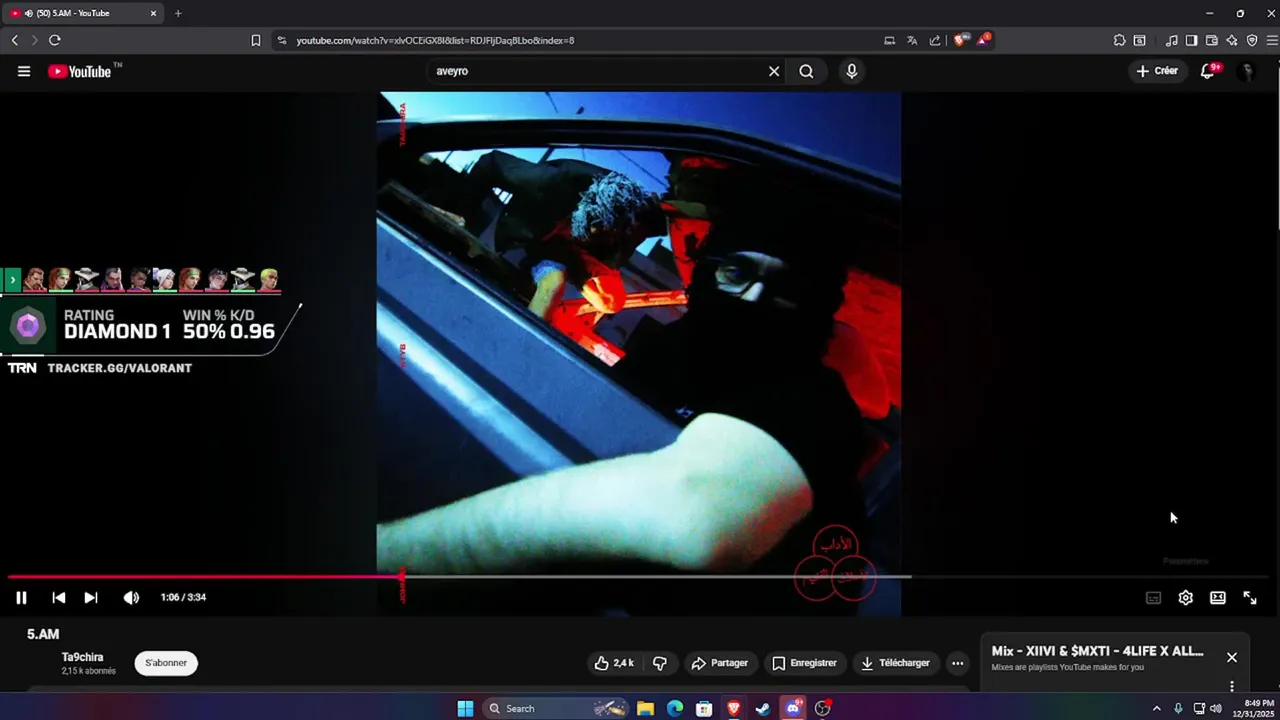Open File Explorer from taskbar
Viewport: 1280px width, 720px height.
[645, 708]
